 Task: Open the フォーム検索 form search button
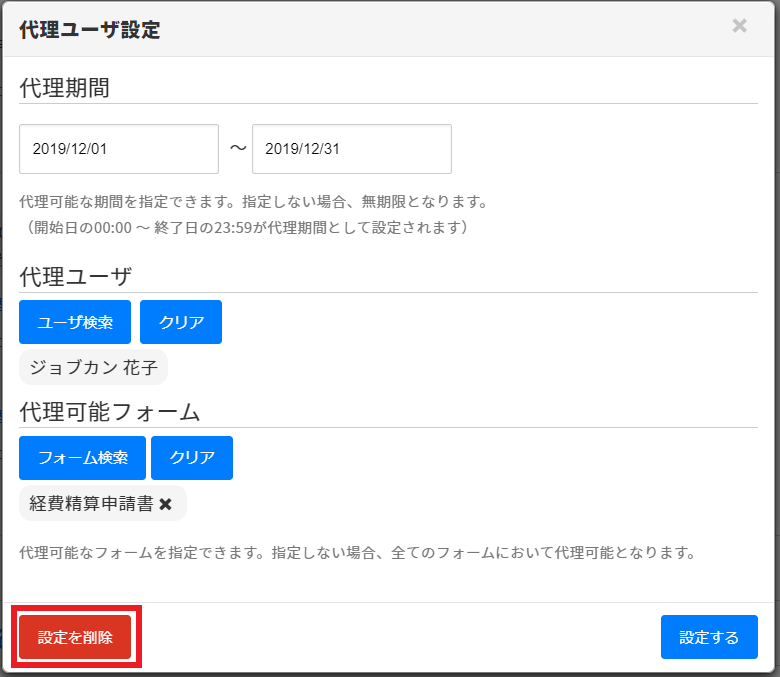coord(83,458)
